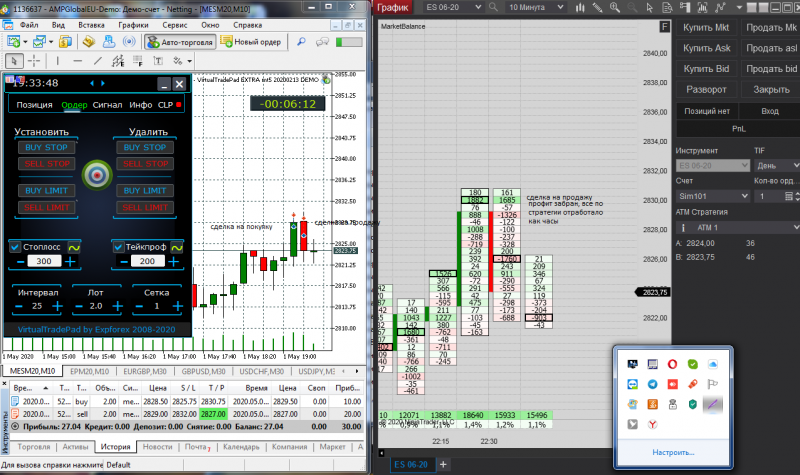Open the magnifier search icon in MetaTrader
Screen dimensions: 800x475
(302, 42)
